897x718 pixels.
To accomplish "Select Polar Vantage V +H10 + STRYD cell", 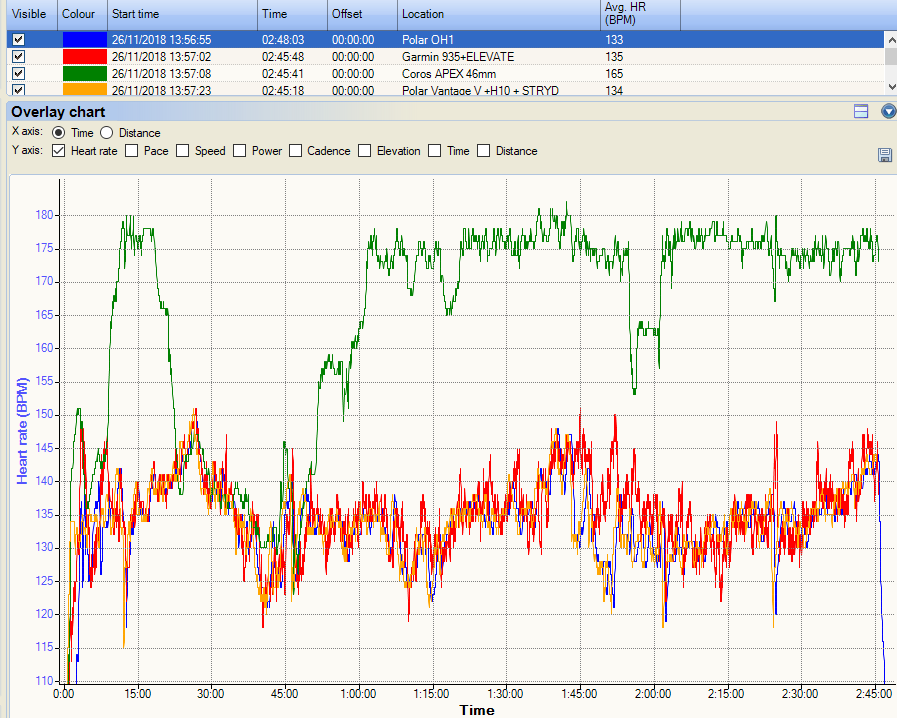I will click(480, 90).
